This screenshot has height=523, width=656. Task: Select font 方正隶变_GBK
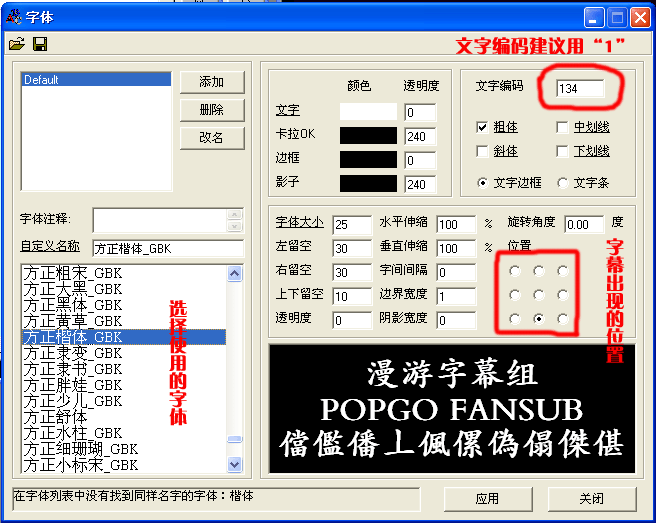point(124,353)
